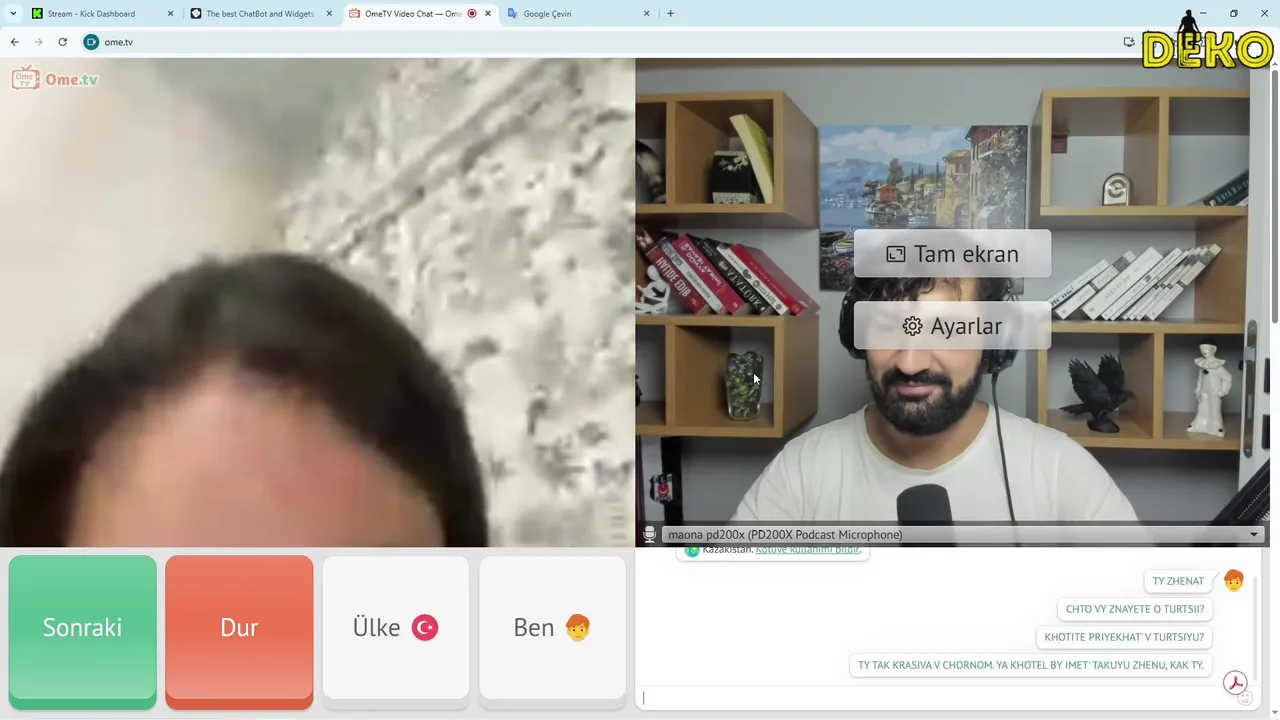
Task: Click the Adobe Acrobat icon in the chat
Action: coord(1236,683)
